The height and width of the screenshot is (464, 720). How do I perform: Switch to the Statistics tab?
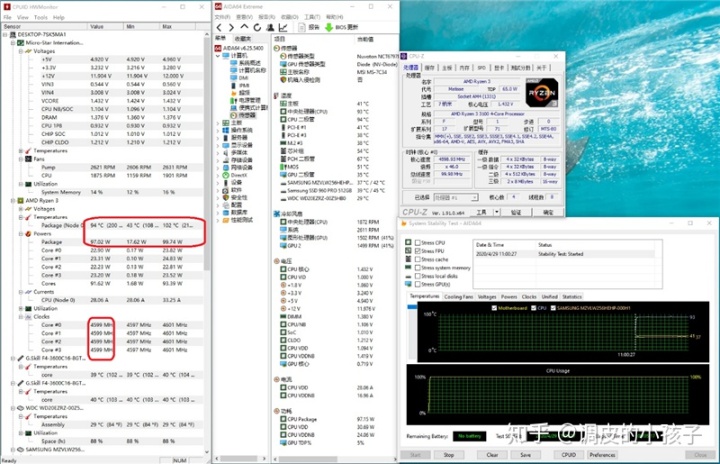pyautogui.click(x=572, y=297)
